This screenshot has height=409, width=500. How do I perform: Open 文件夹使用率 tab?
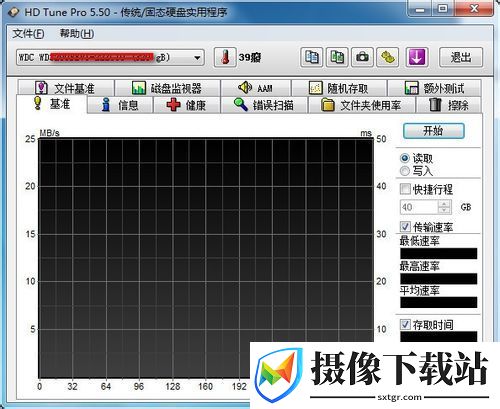(x=362, y=105)
